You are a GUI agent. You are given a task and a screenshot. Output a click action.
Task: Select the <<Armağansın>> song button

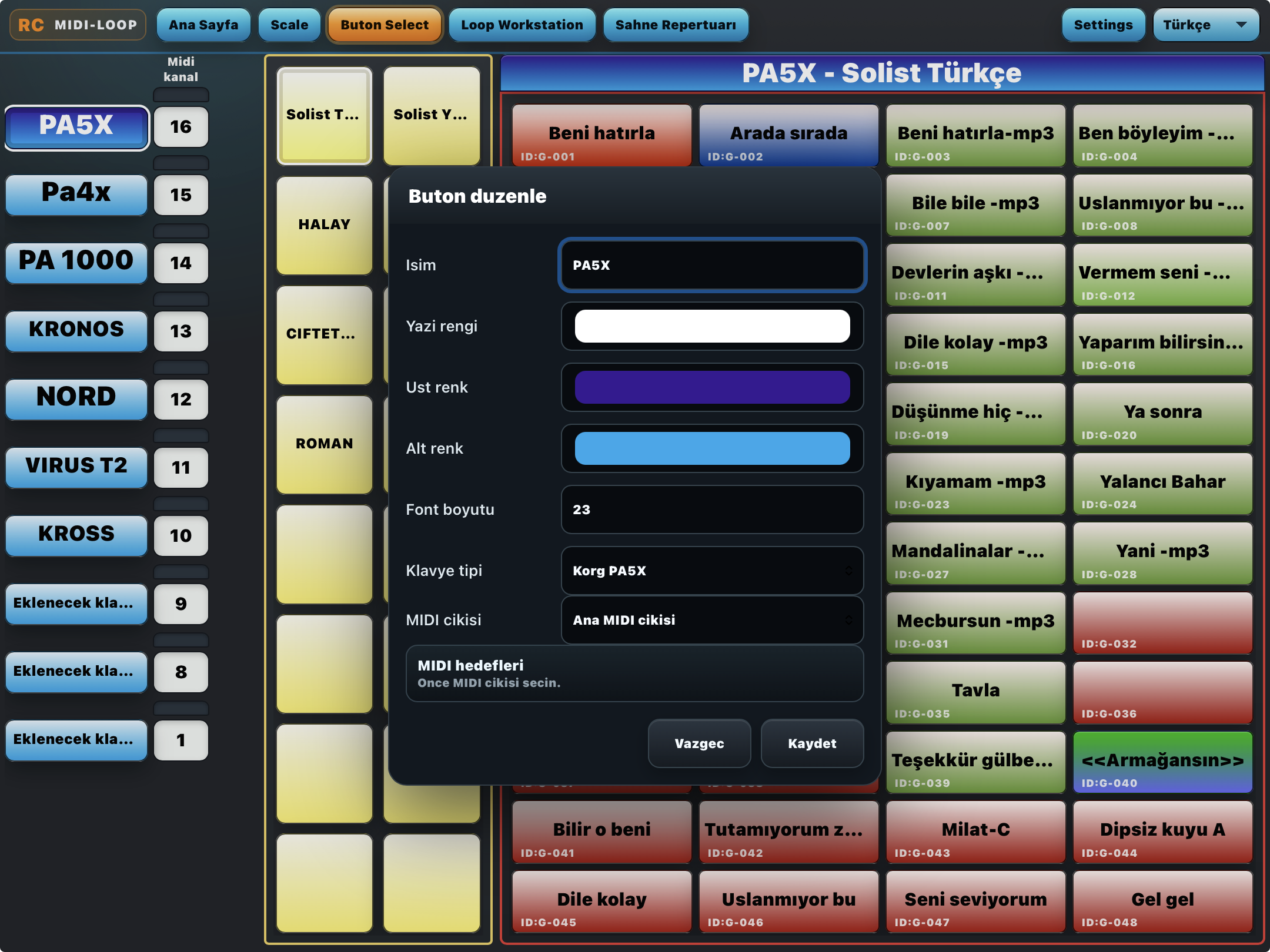pyautogui.click(x=1162, y=763)
